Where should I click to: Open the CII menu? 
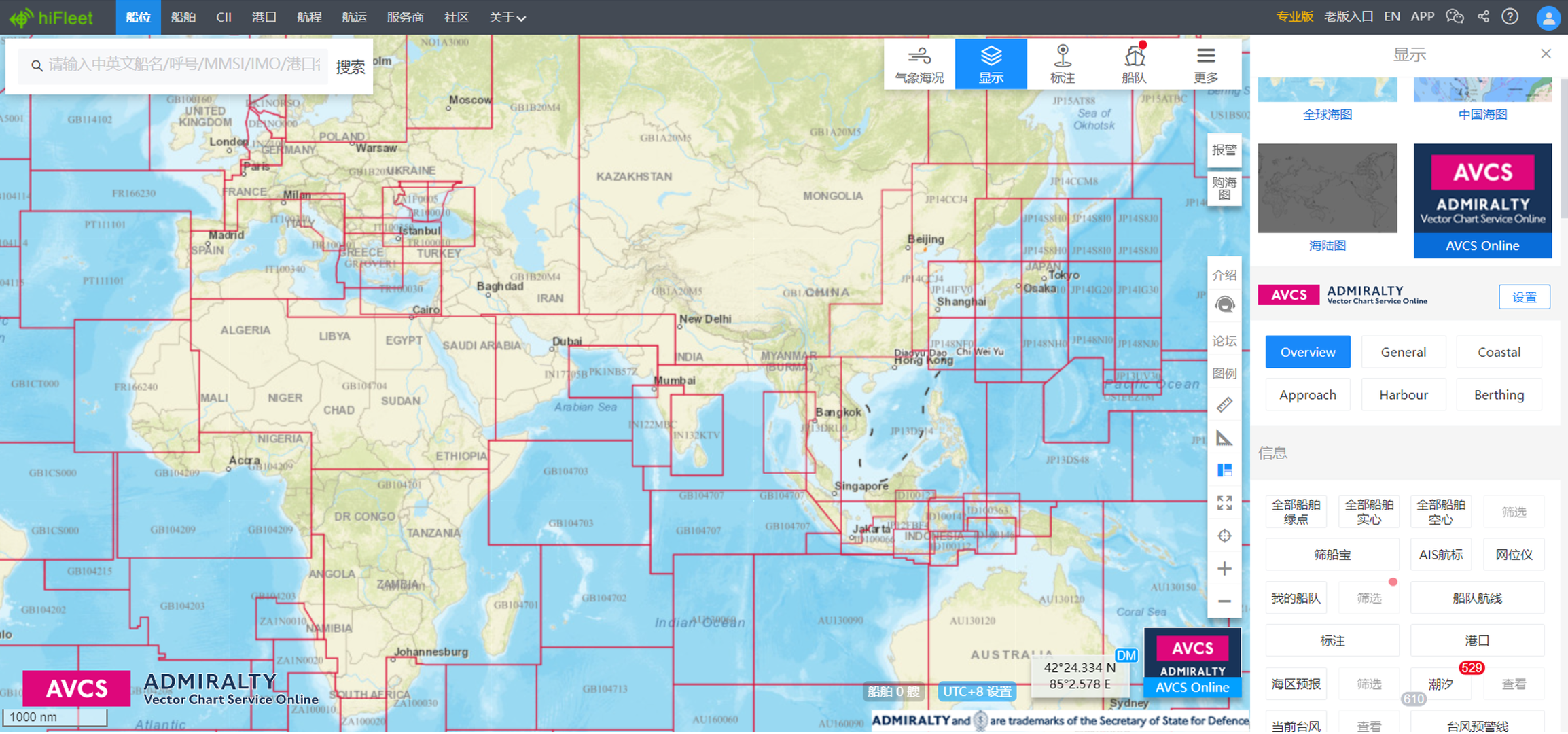(224, 17)
